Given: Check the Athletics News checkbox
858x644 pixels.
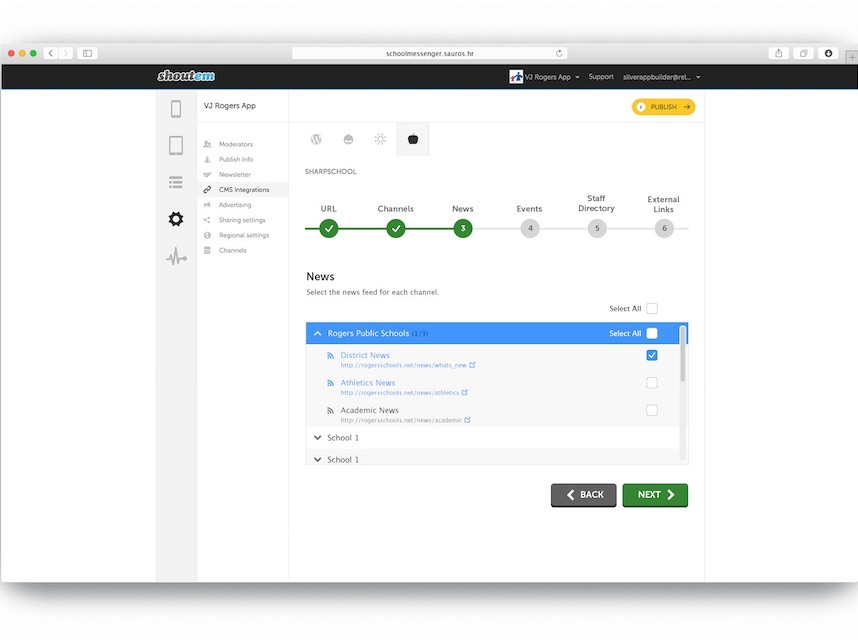Looking at the screenshot, I should [x=652, y=383].
